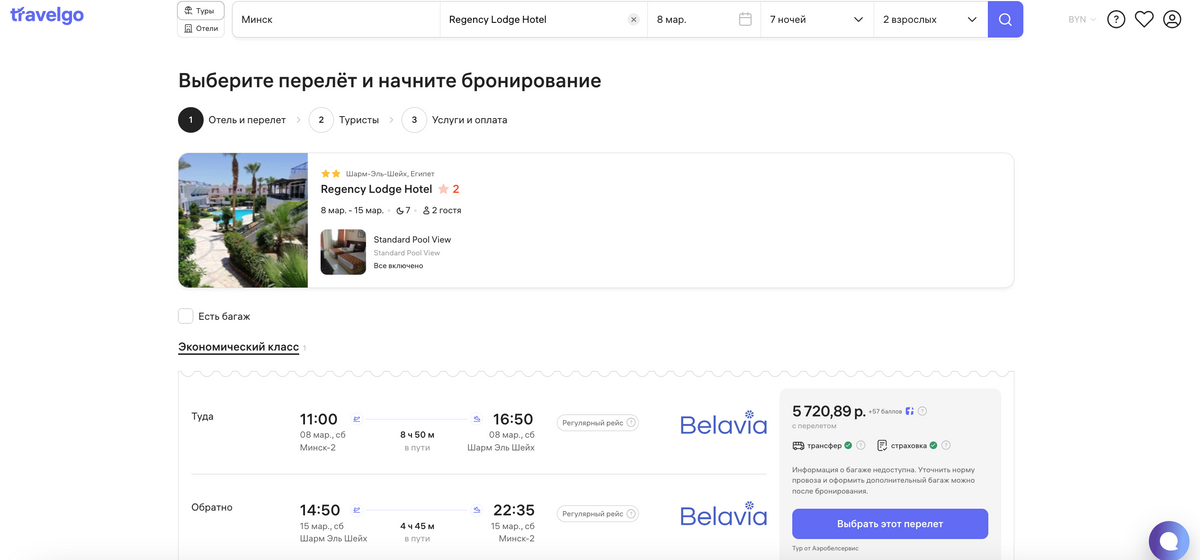
Task: Click the Минск departure city field
Action: (336, 20)
